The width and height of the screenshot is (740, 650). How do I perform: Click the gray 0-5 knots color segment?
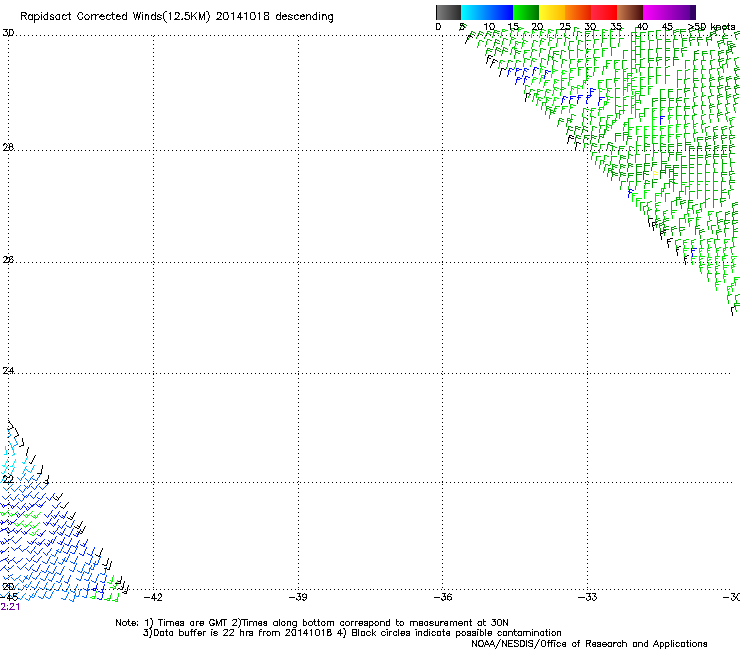point(448,12)
